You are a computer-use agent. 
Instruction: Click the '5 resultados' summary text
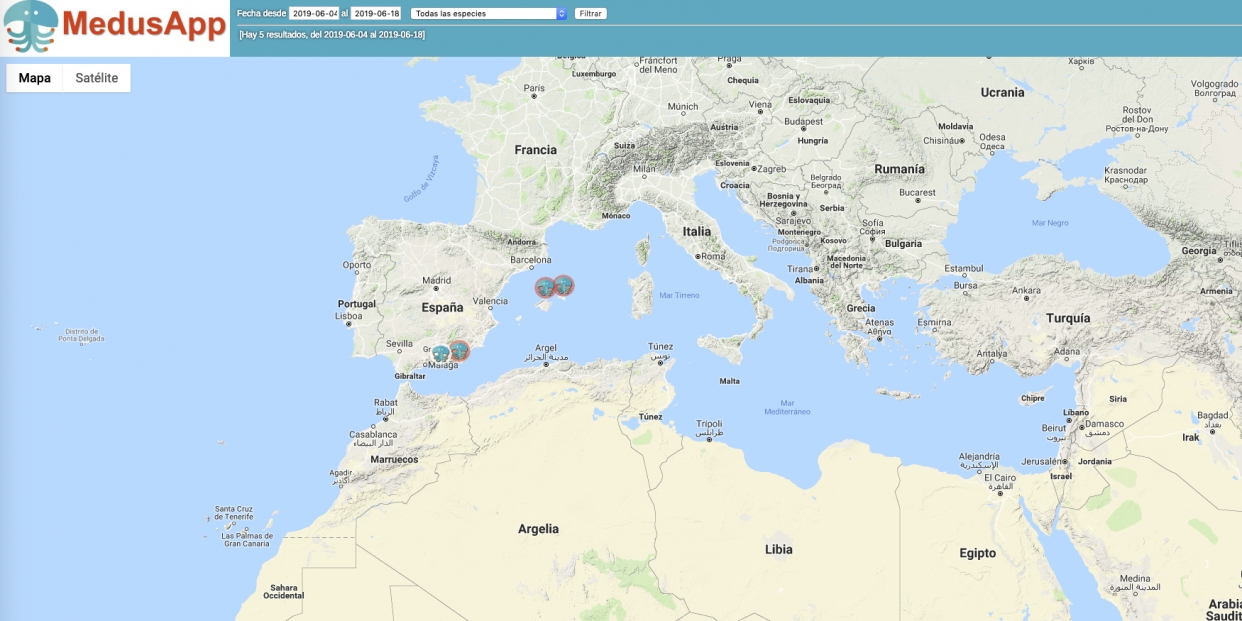pyautogui.click(x=332, y=35)
